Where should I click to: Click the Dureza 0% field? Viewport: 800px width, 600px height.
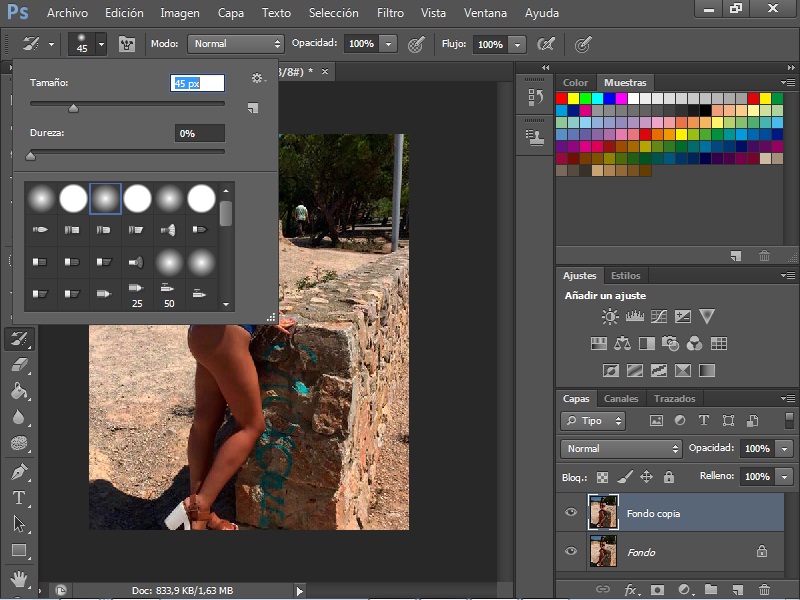pos(199,134)
